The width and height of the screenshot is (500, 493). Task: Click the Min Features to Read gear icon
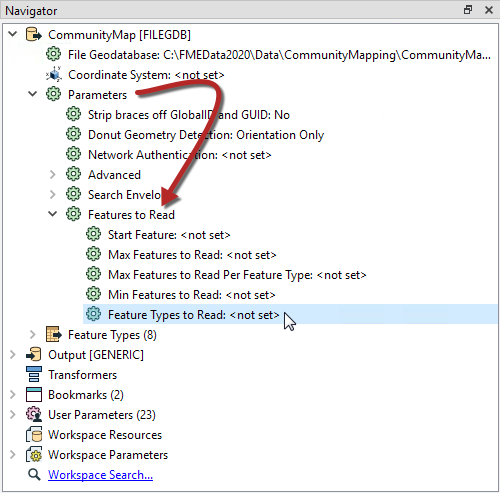(93, 294)
